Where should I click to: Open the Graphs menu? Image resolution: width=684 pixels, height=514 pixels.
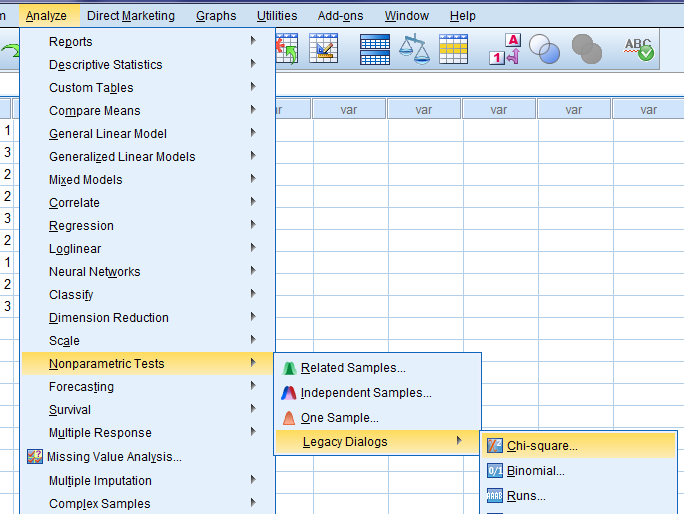216,16
